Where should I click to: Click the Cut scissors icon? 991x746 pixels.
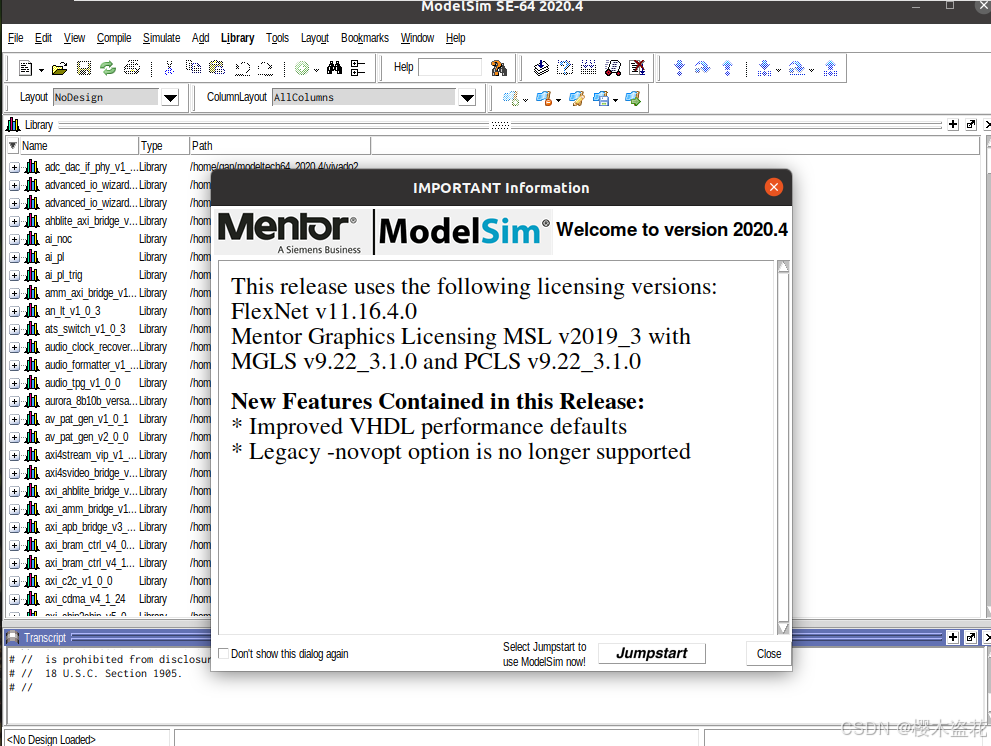(x=169, y=68)
